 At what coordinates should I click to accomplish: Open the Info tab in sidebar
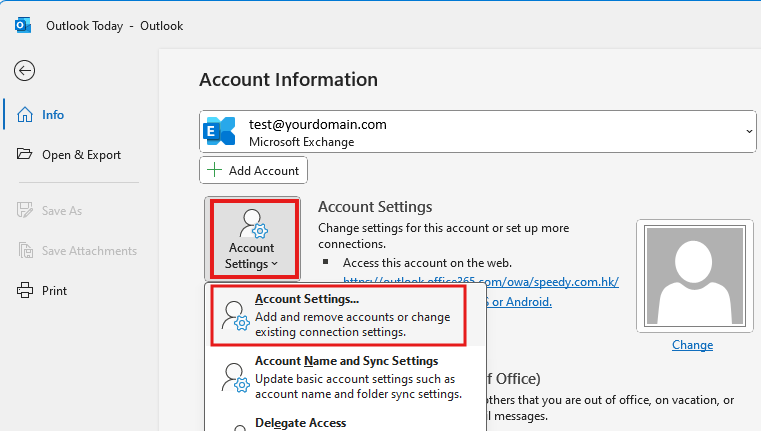pos(53,115)
